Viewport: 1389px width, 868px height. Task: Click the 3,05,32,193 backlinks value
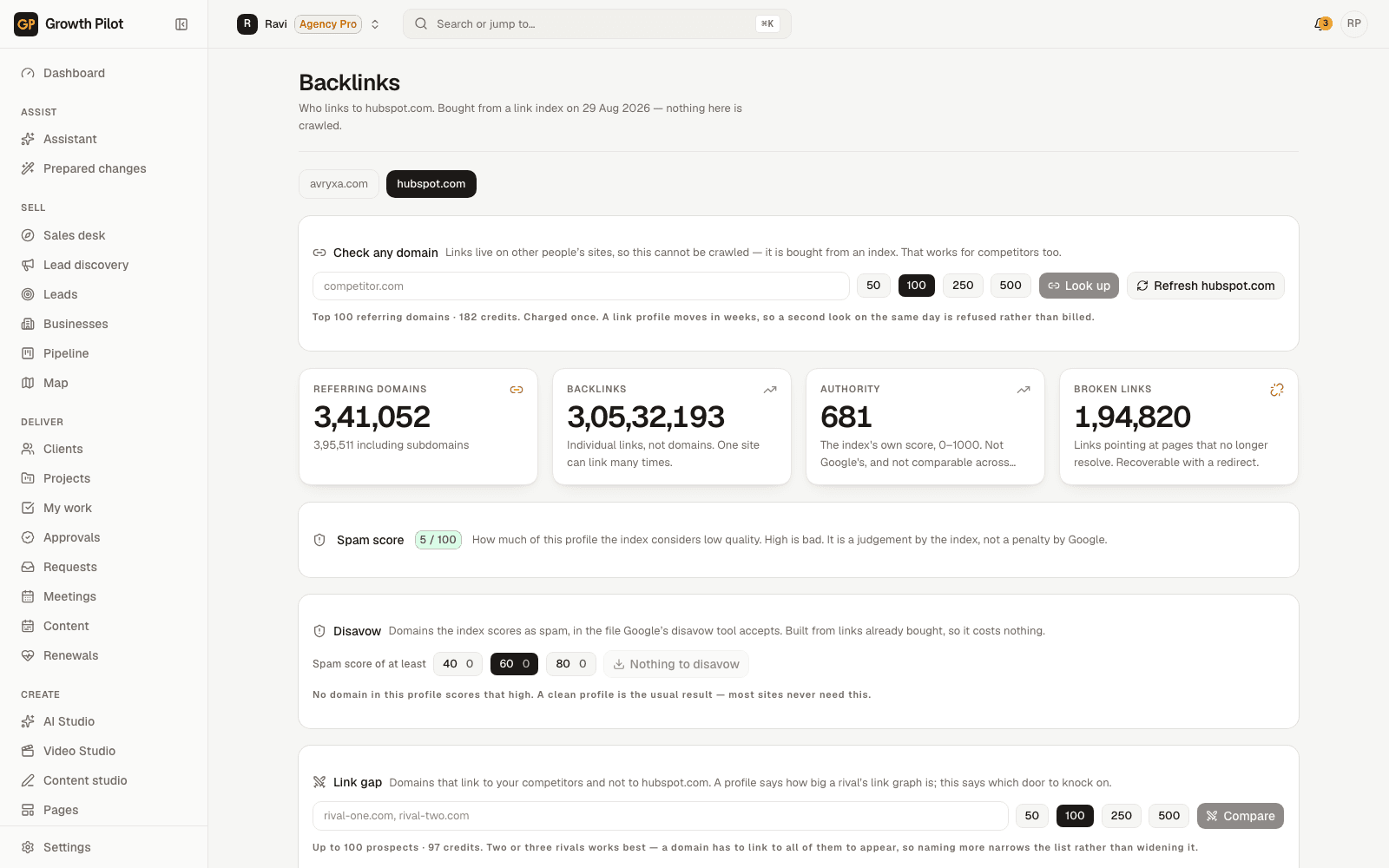pyautogui.click(x=645, y=418)
